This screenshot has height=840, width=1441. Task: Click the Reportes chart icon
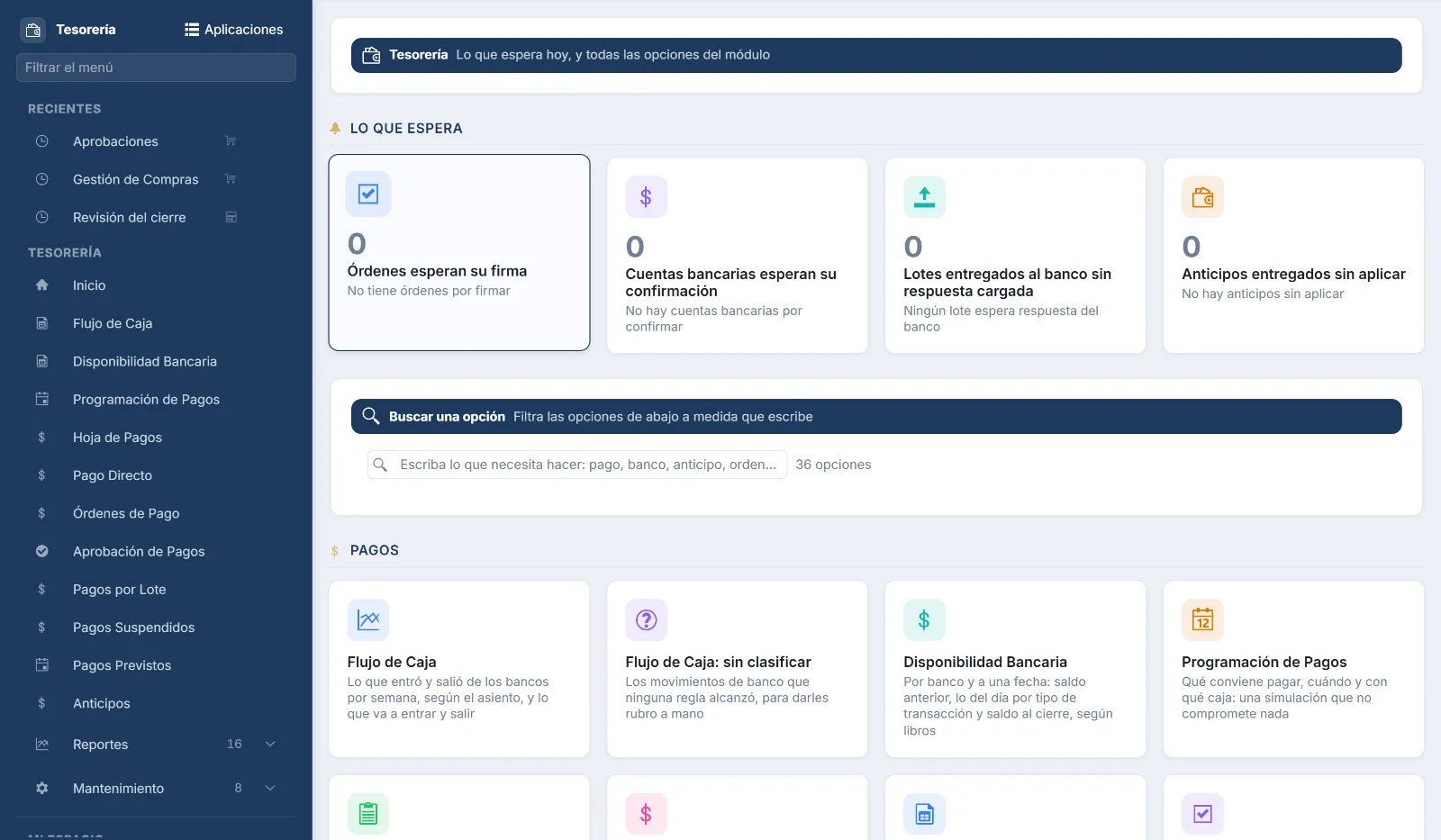41,745
